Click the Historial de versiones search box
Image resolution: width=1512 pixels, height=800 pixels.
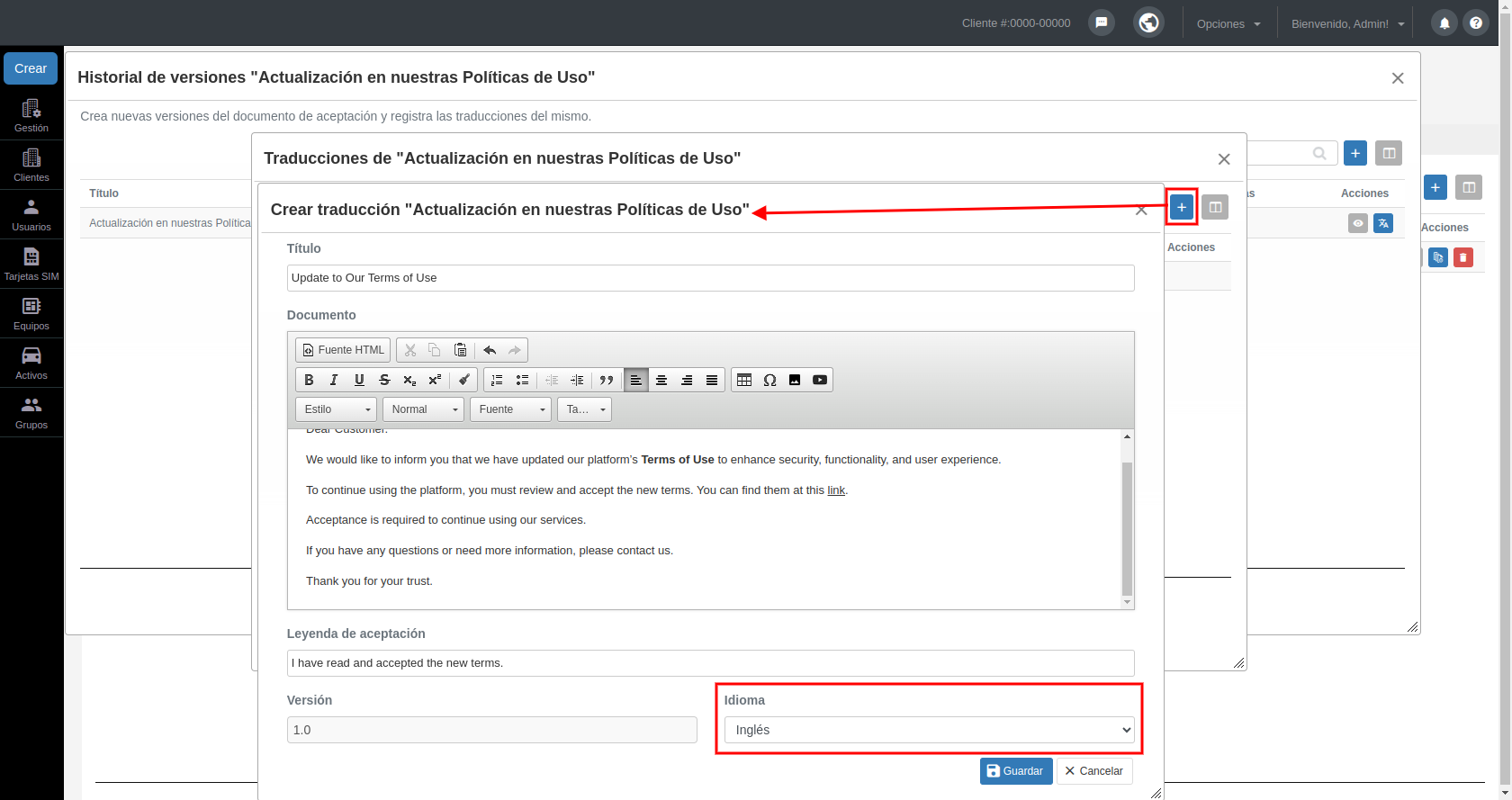(x=1291, y=153)
